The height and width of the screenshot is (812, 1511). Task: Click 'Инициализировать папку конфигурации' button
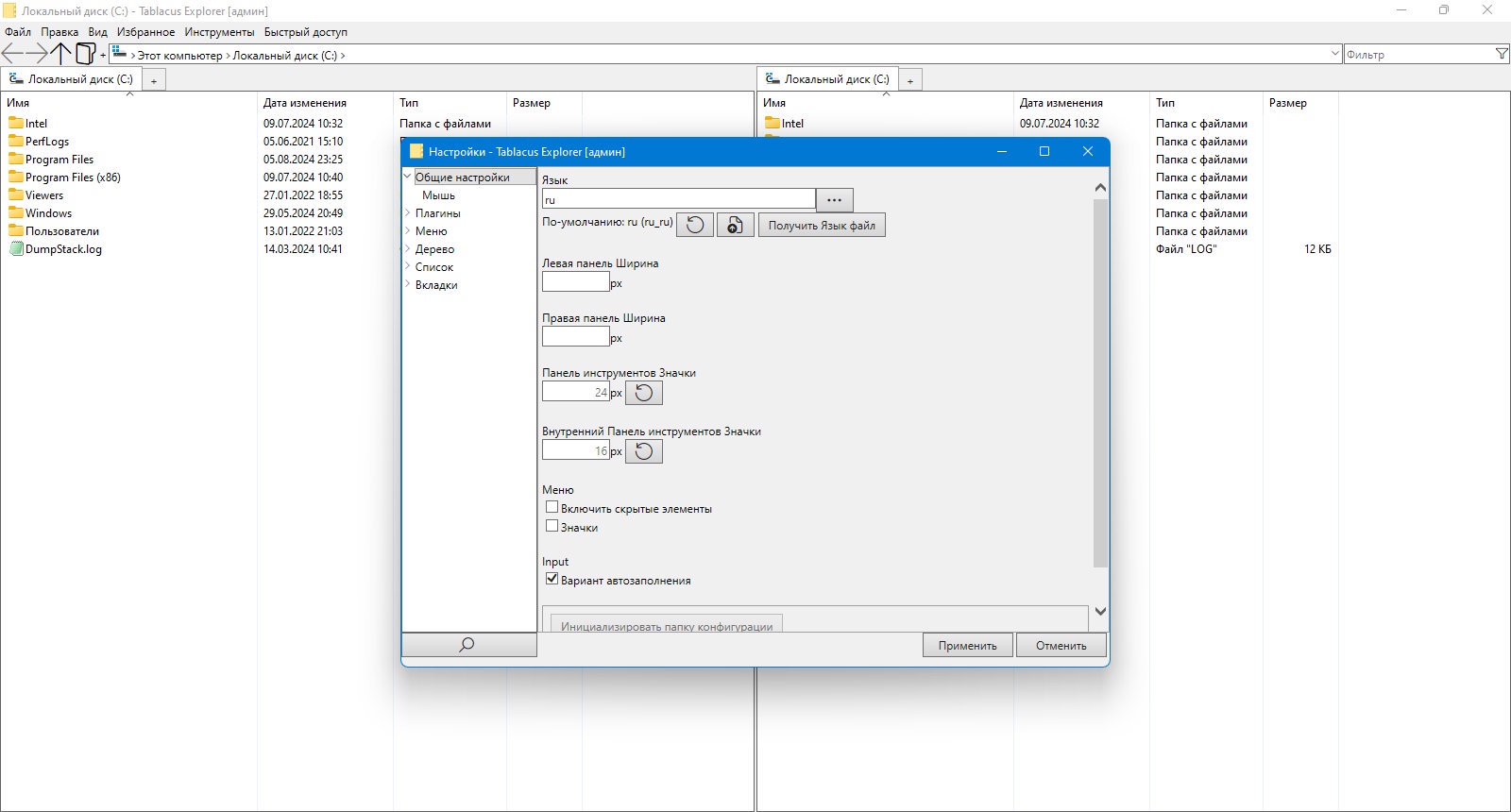(667, 625)
